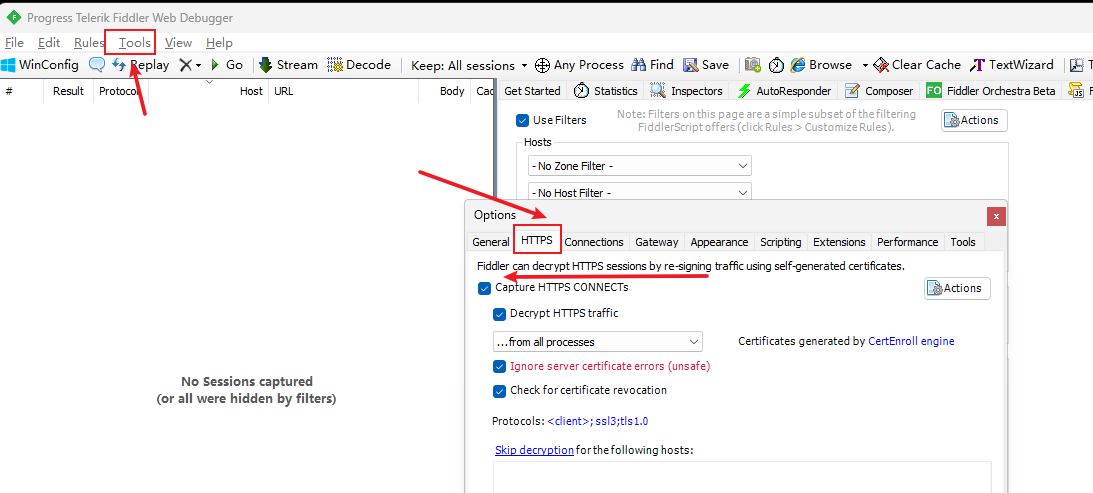Click Actions button in Filters panel
Screen dimensions: 1093x493
(x=974, y=120)
